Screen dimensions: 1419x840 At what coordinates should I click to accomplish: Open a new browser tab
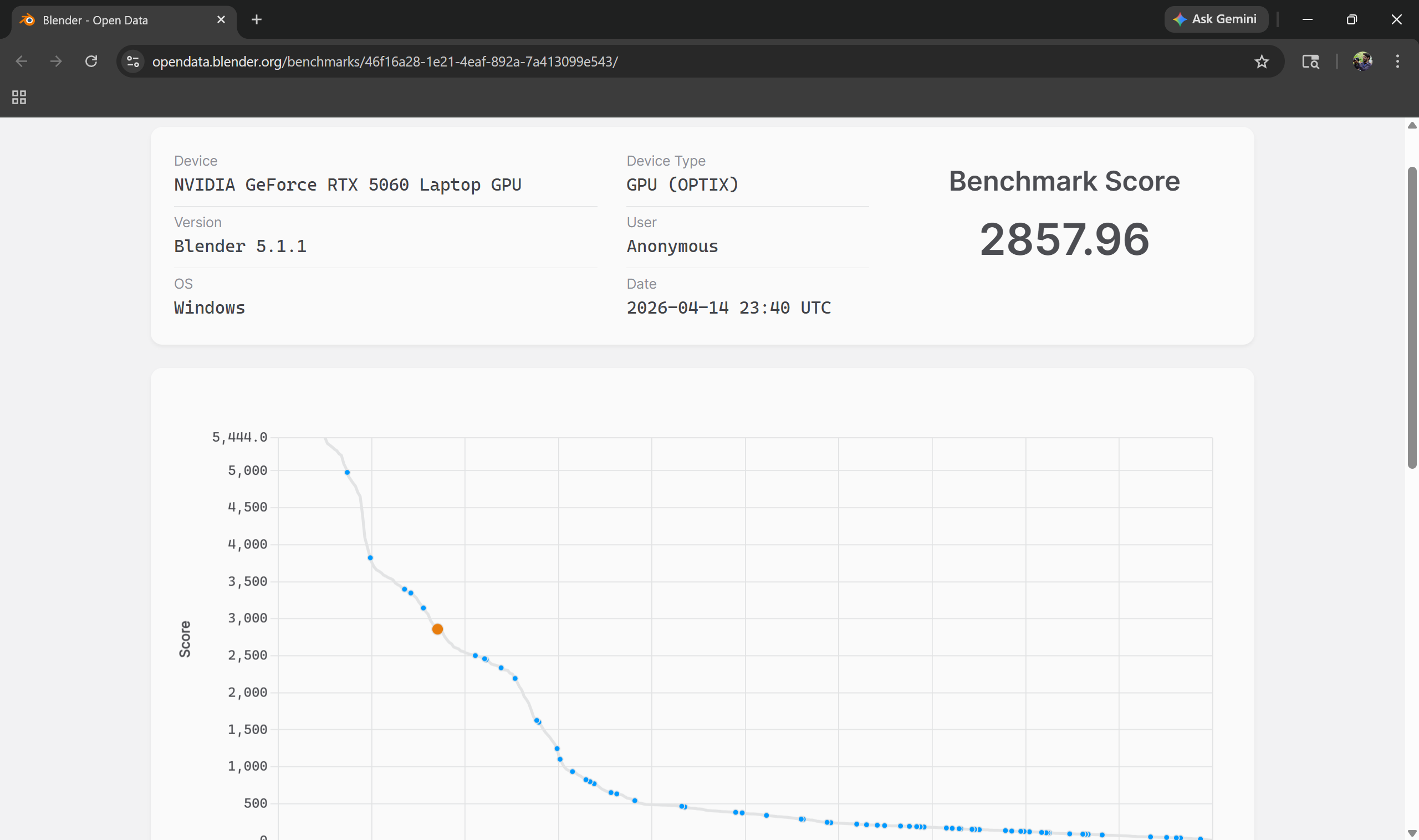click(x=257, y=20)
